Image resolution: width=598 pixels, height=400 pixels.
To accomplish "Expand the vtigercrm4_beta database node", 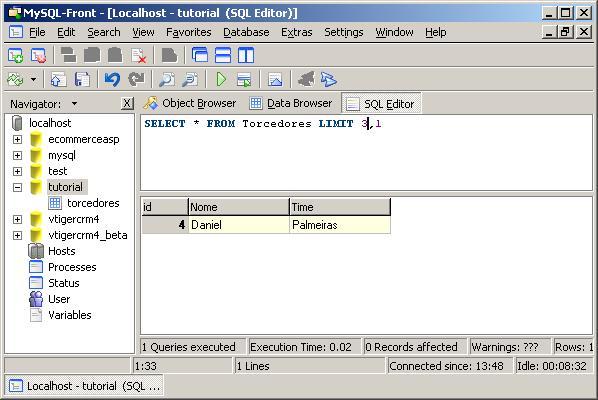I will pos(17,236).
